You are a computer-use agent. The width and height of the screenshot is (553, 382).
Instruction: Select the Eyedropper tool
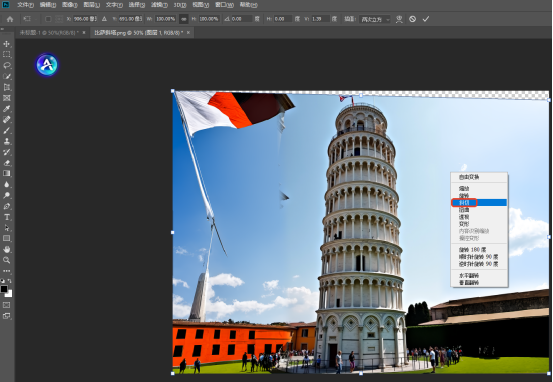point(6,109)
